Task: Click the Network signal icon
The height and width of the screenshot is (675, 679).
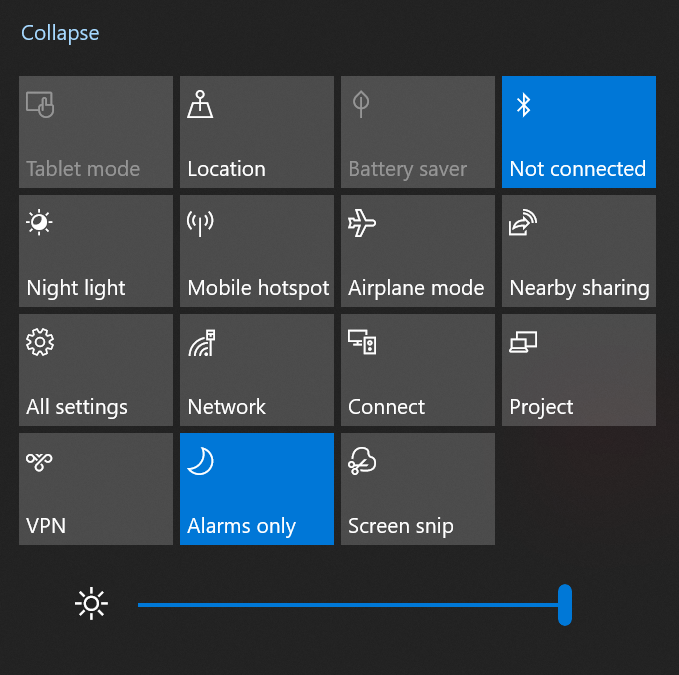Action: pos(201,342)
